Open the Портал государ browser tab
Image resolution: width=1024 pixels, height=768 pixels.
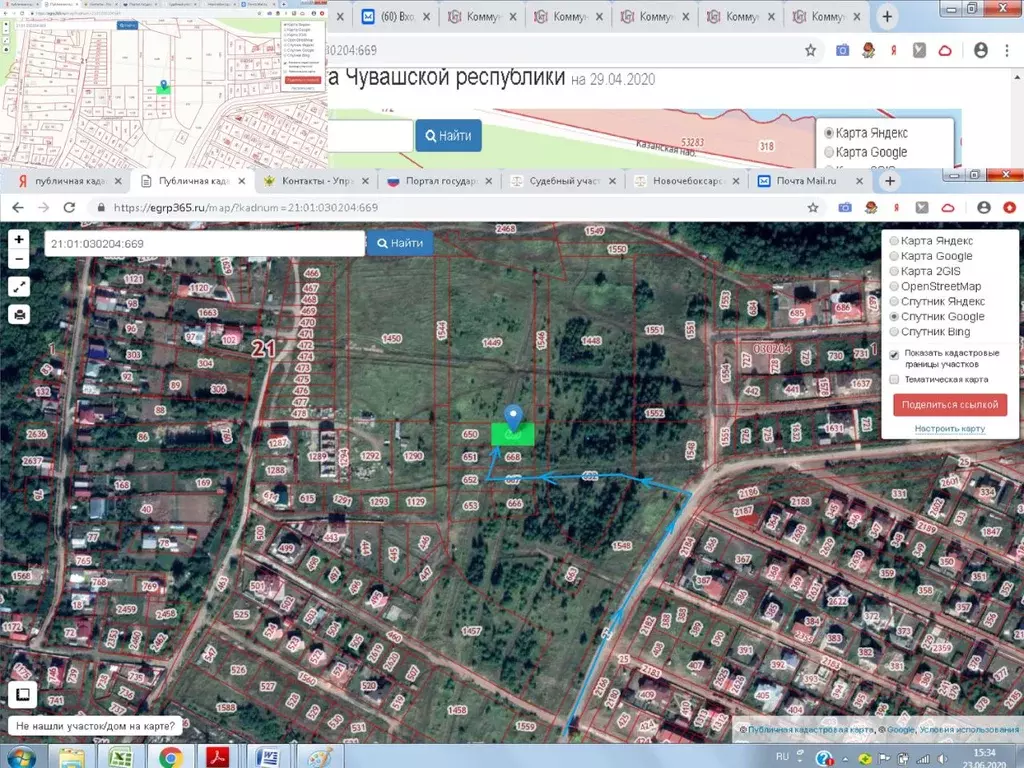click(x=438, y=181)
